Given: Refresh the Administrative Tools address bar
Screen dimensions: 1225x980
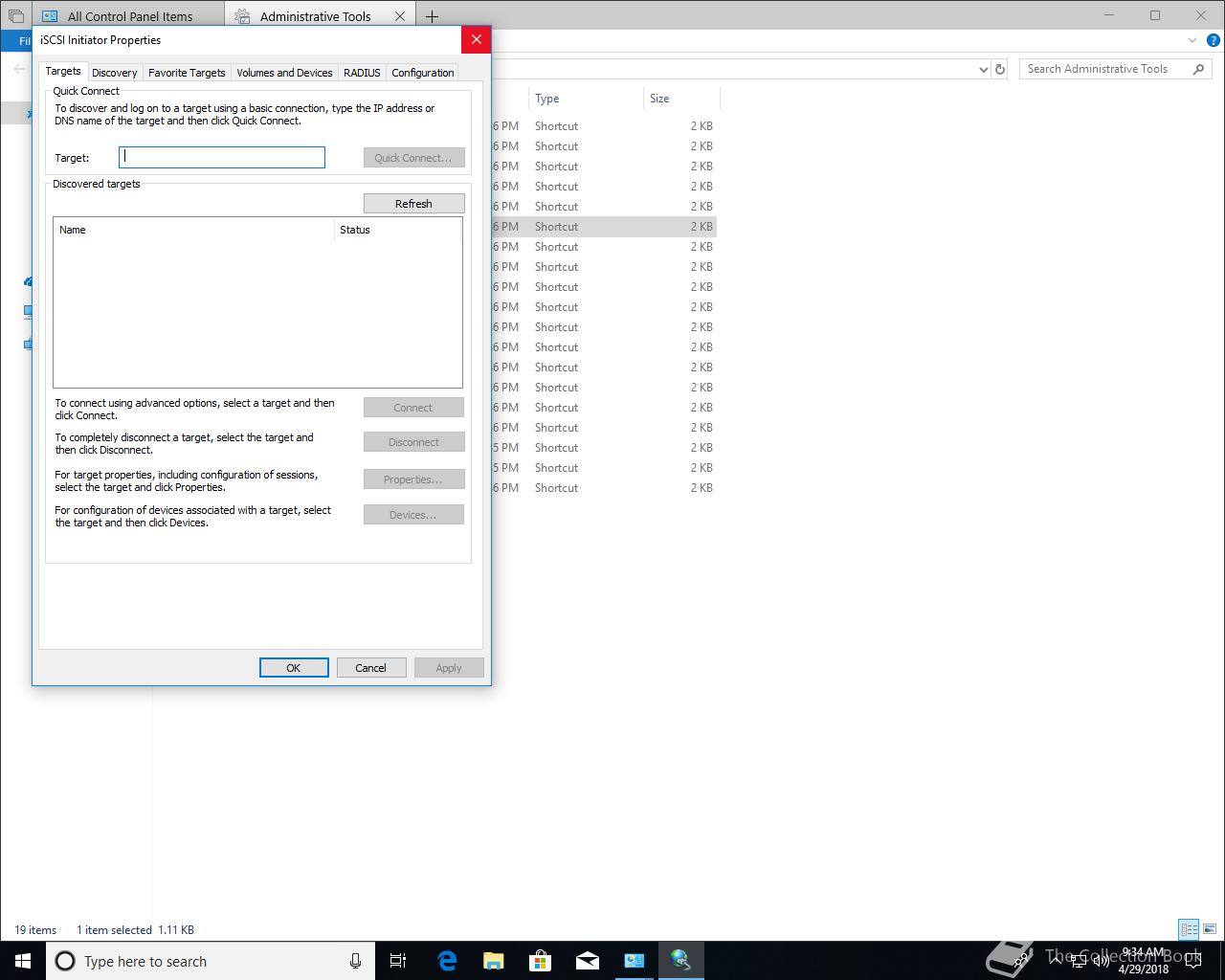Looking at the screenshot, I should [1000, 69].
